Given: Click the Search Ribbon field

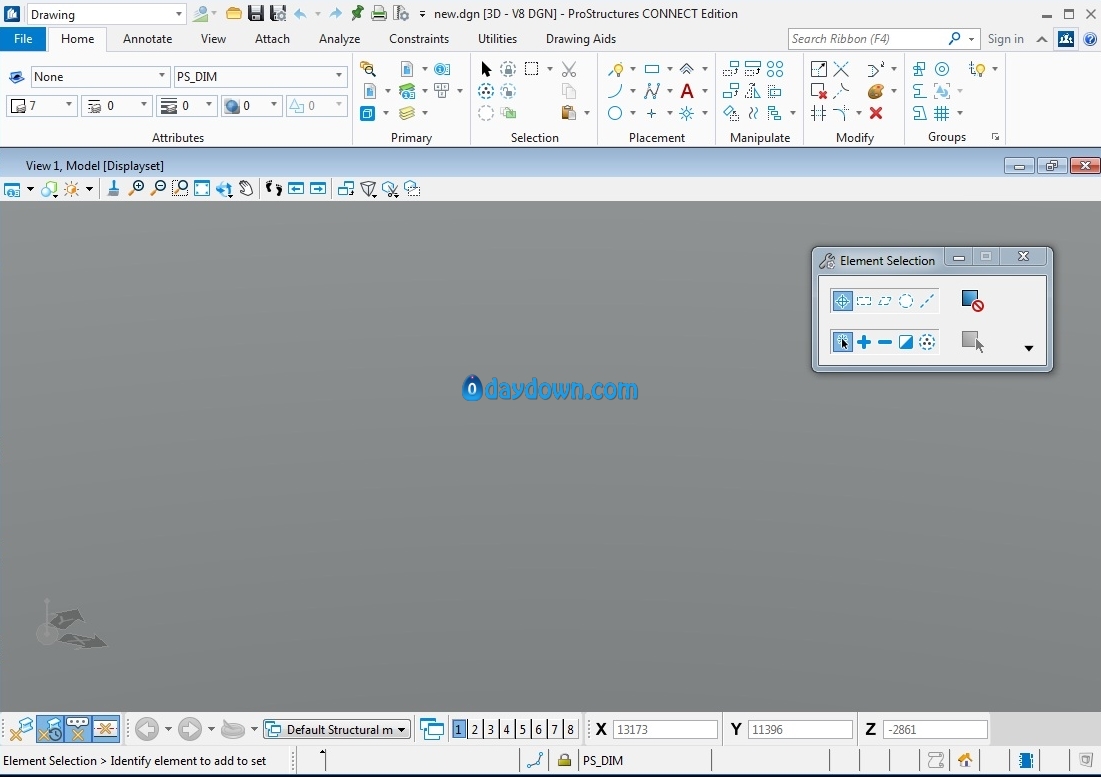Looking at the screenshot, I should [867, 39].
